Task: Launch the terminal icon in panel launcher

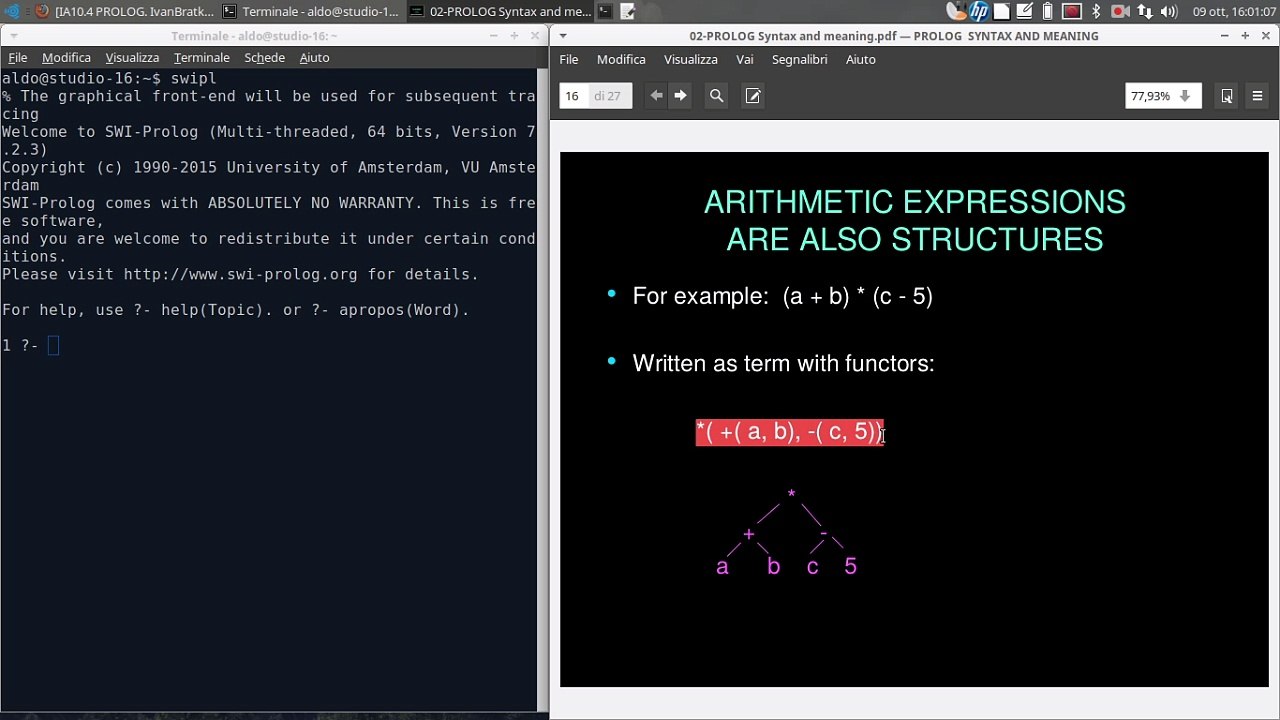Action: (x=605, y=12)
